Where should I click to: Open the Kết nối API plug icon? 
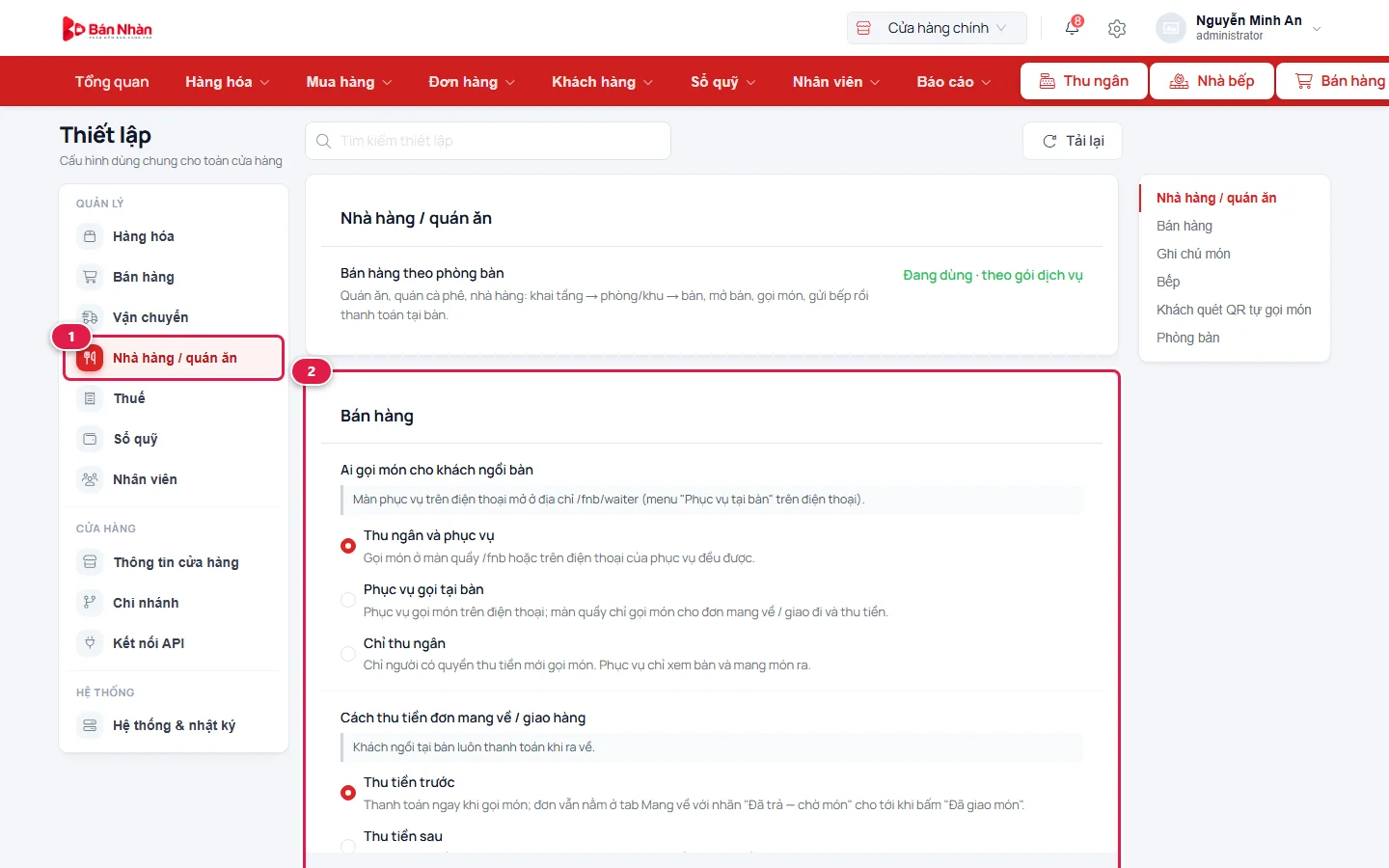point(90,643)
